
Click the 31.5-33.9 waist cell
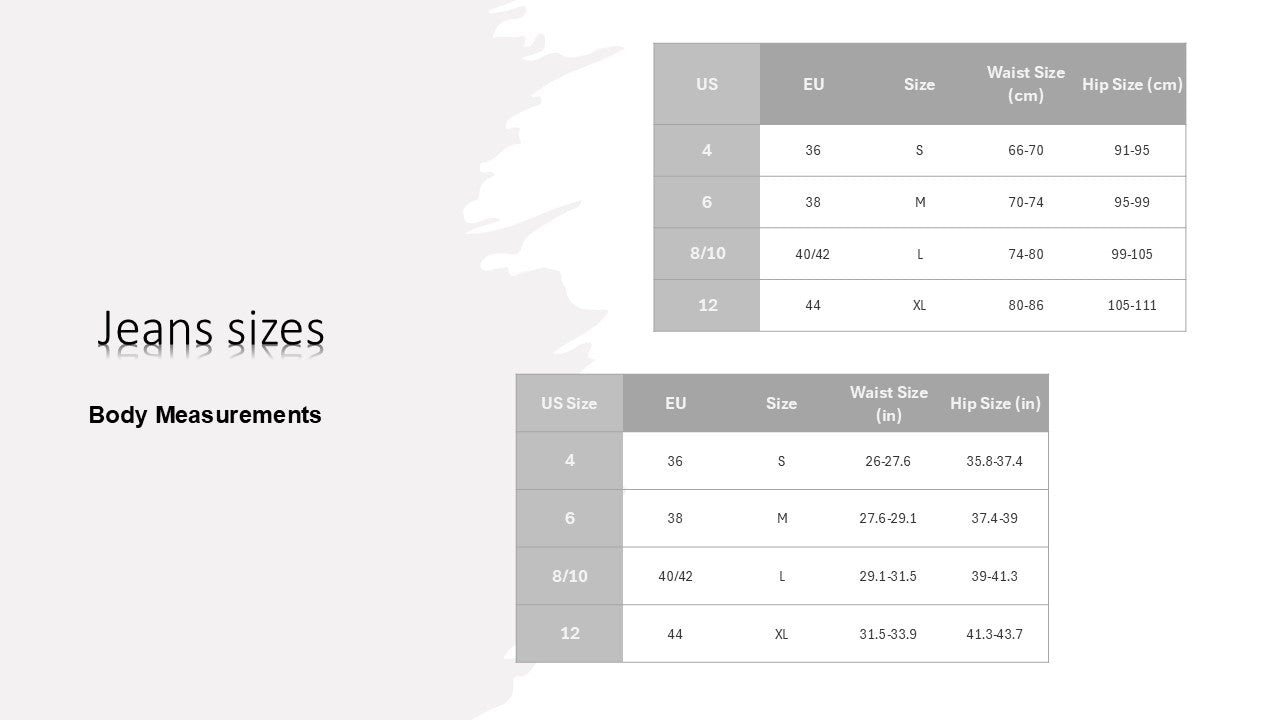tap(888, 634)
